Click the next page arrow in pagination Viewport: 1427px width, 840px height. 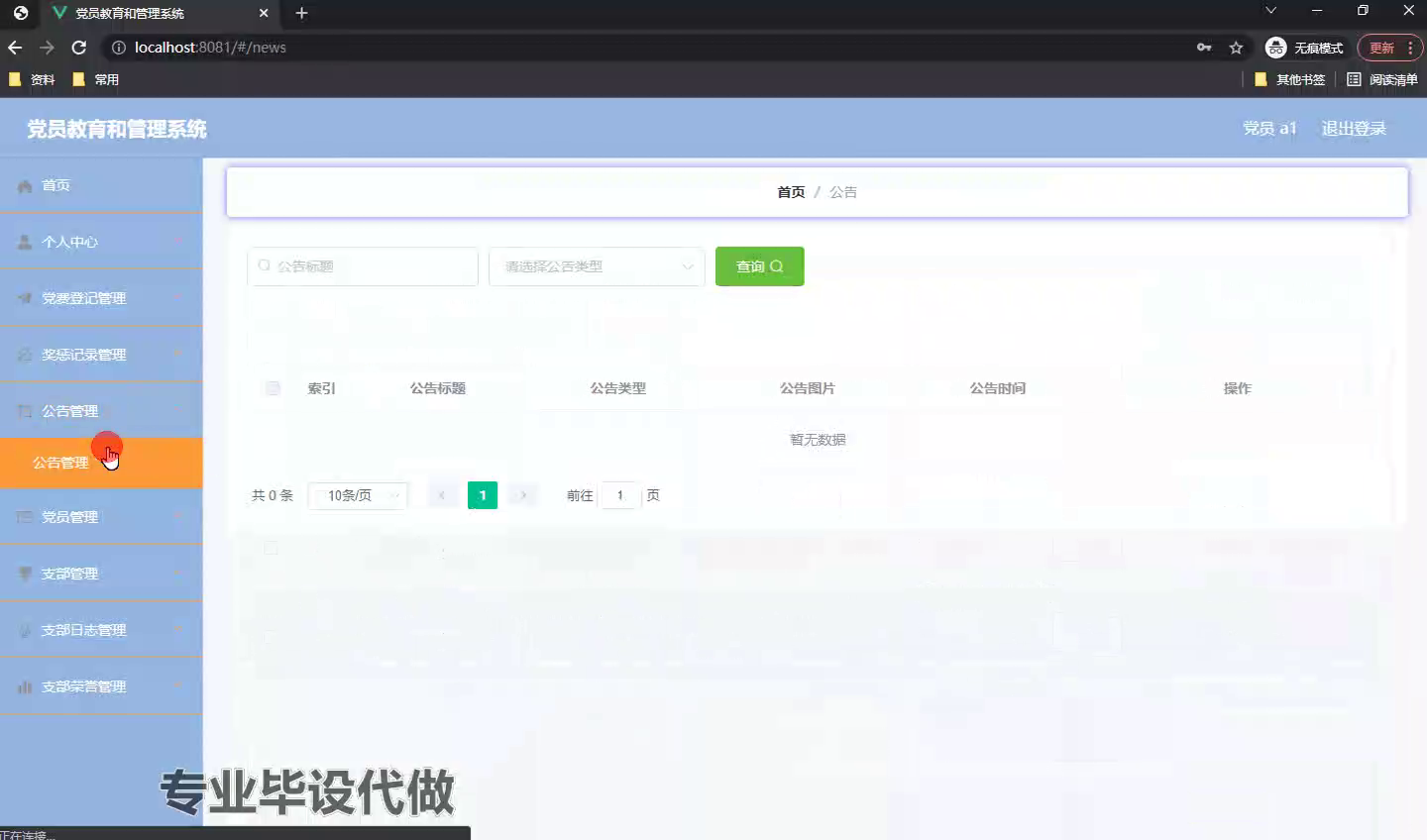pyautogui.click(x=523, y=495)
